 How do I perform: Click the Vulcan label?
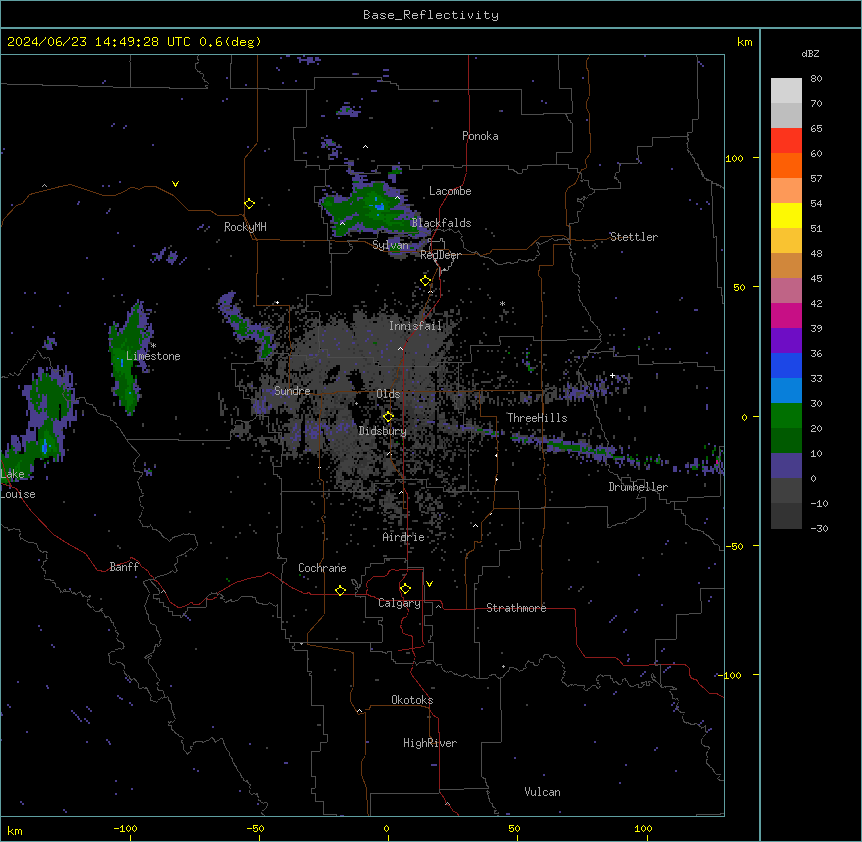pos(543,792)
